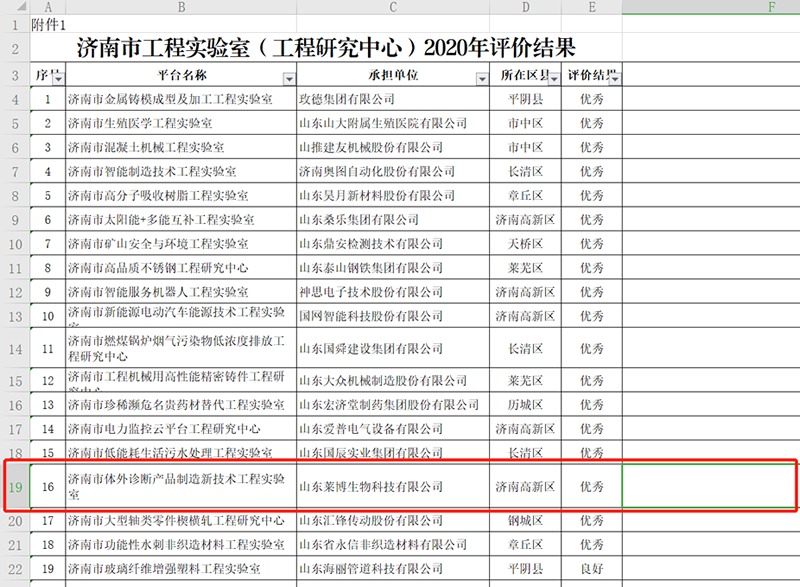Click the active cell F19
The image size is (800, 587).
[709, 486]
